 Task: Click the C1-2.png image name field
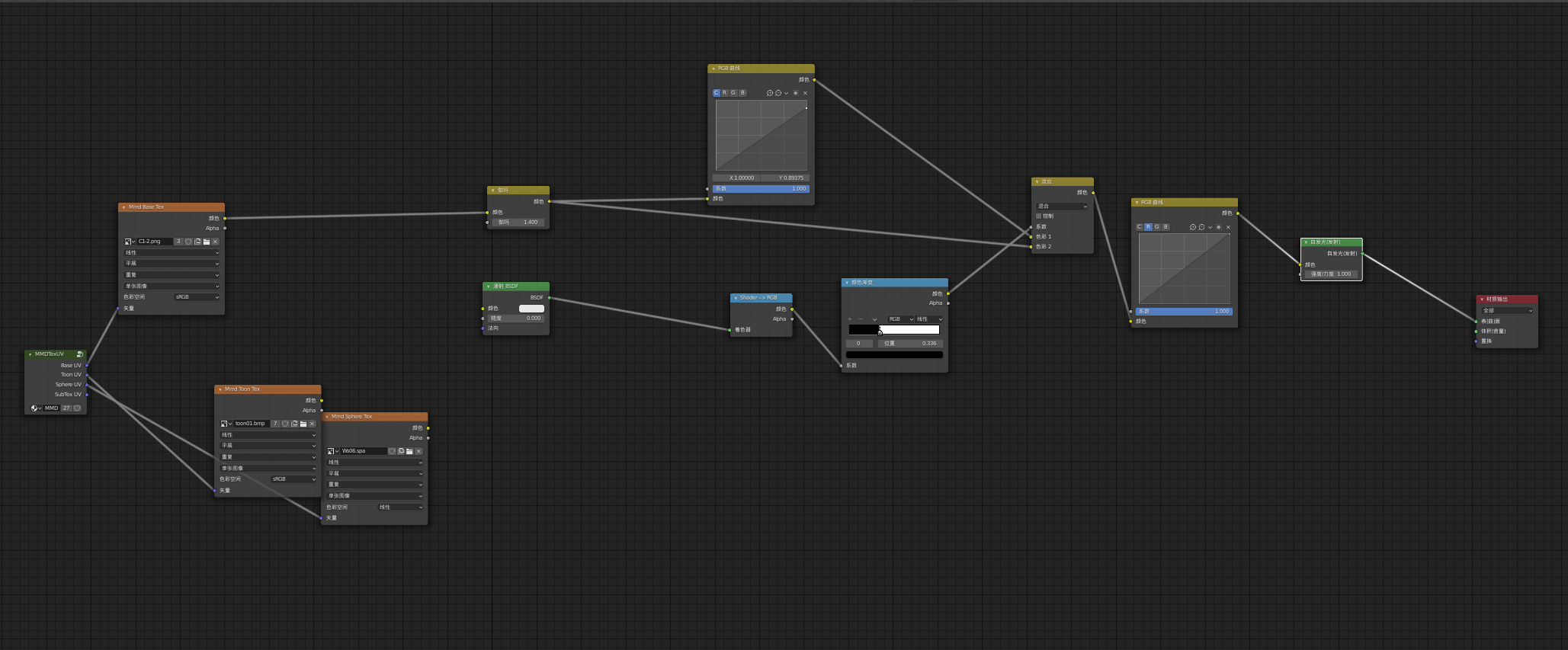pos(155,242)
